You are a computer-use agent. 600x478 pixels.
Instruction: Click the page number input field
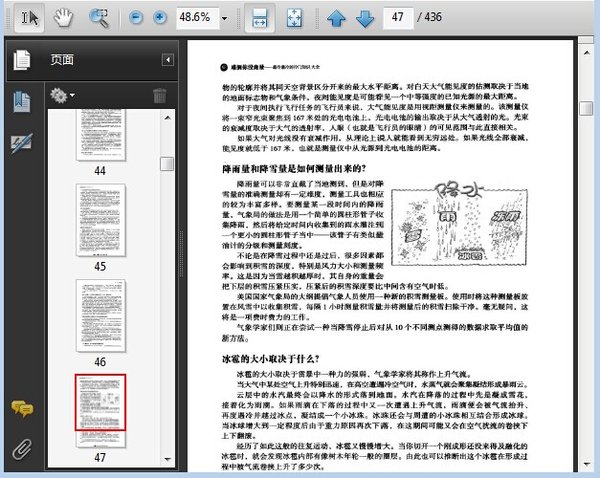401,18
